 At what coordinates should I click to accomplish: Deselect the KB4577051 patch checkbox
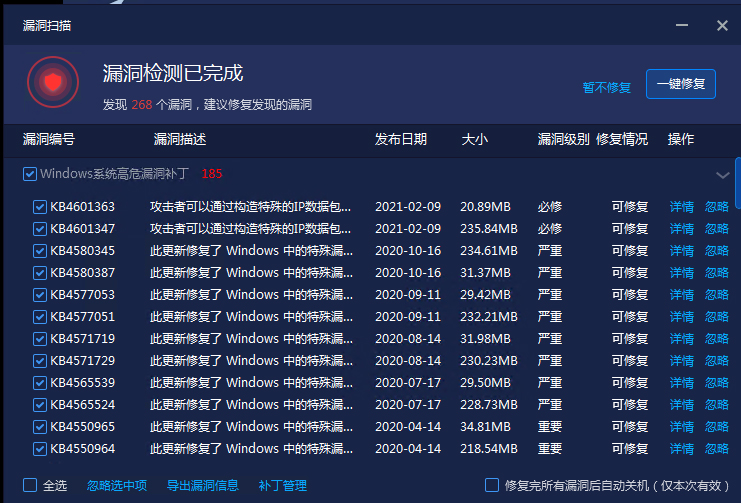[x=40, y=317]
